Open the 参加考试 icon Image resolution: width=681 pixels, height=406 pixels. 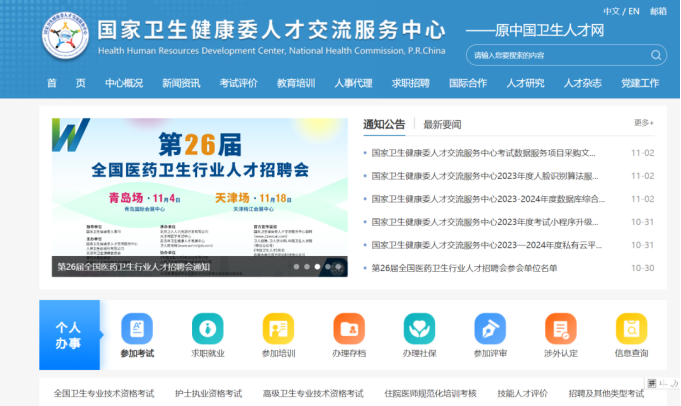click(x=137, y=329)
